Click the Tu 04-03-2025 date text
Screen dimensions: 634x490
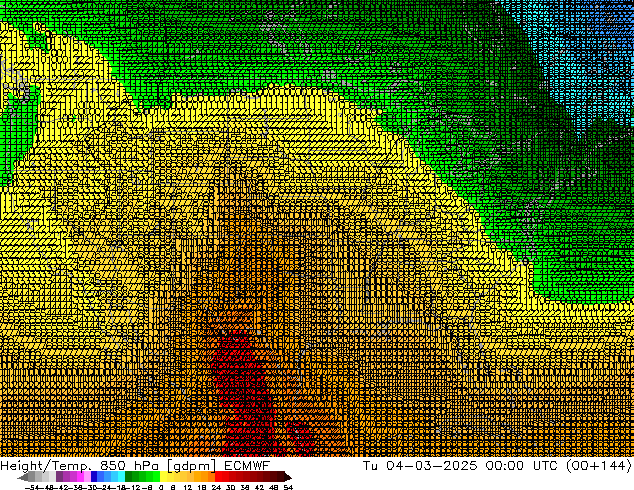click(x=420, y=465)
